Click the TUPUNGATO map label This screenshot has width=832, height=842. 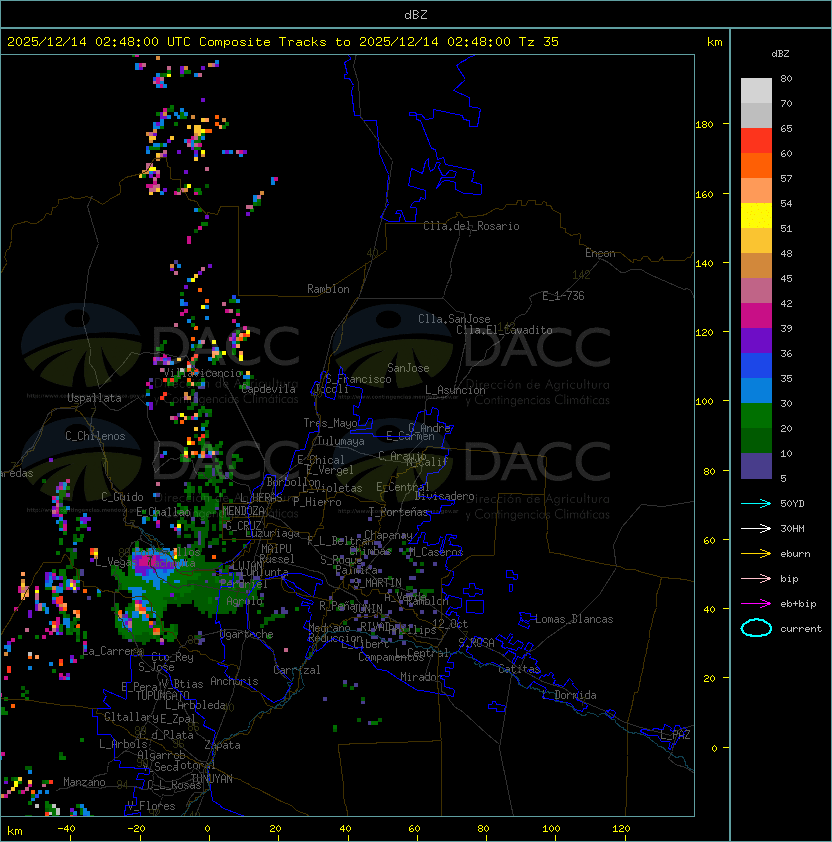162,695
